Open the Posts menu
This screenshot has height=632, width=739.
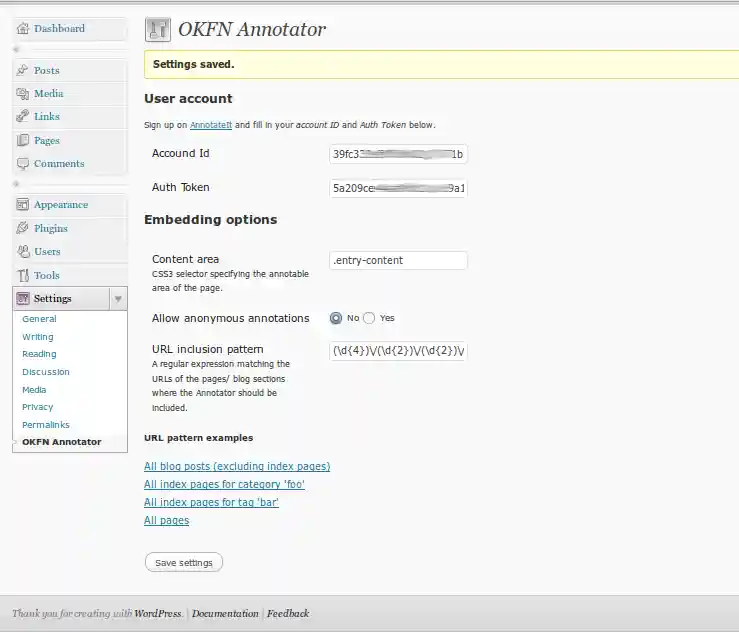point(47,70)
